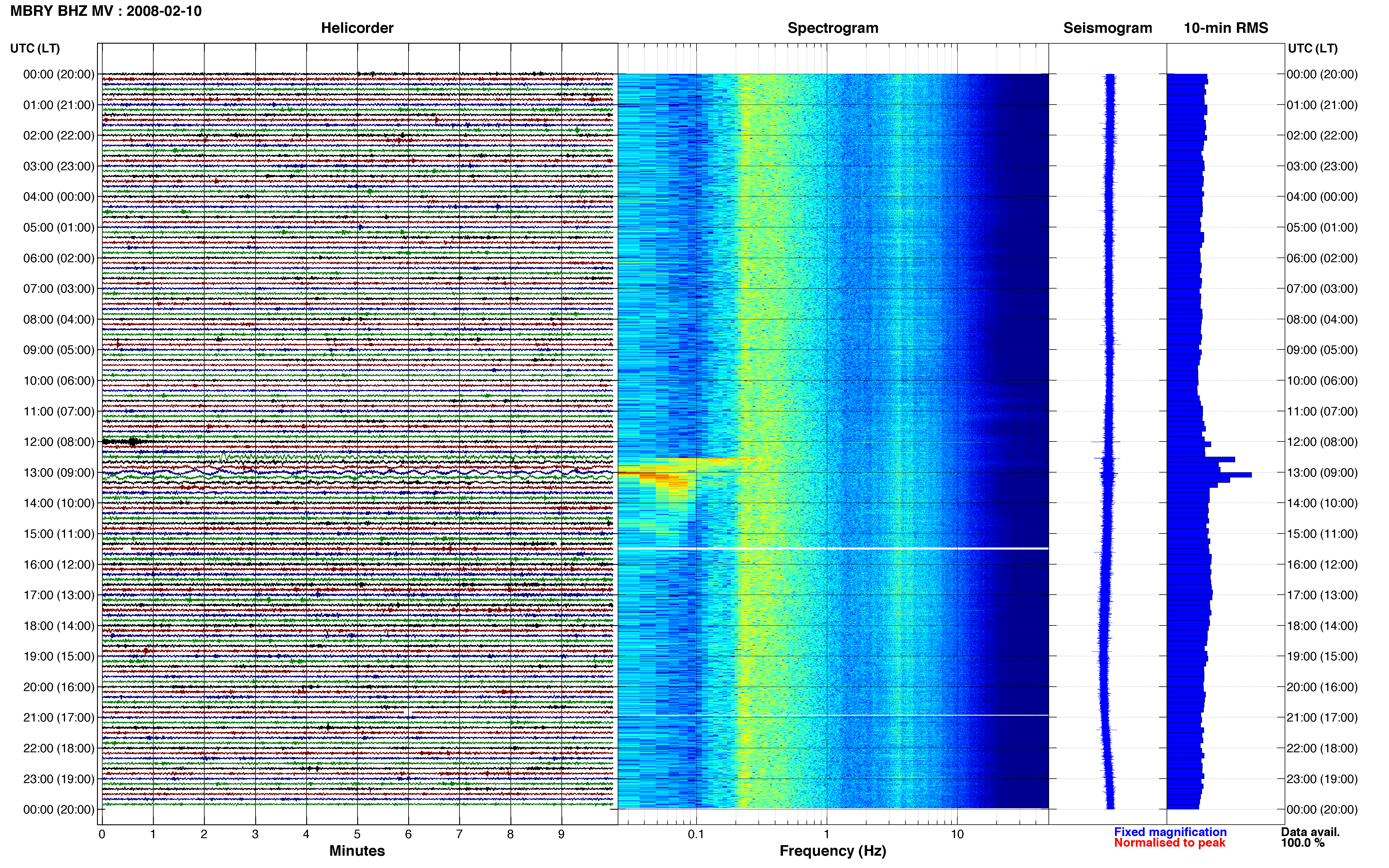This screenshot has width=1389, height=868.
Task: Click the 'UTC (LT)' header beside the helicorder
Action: tap(35, 48)
